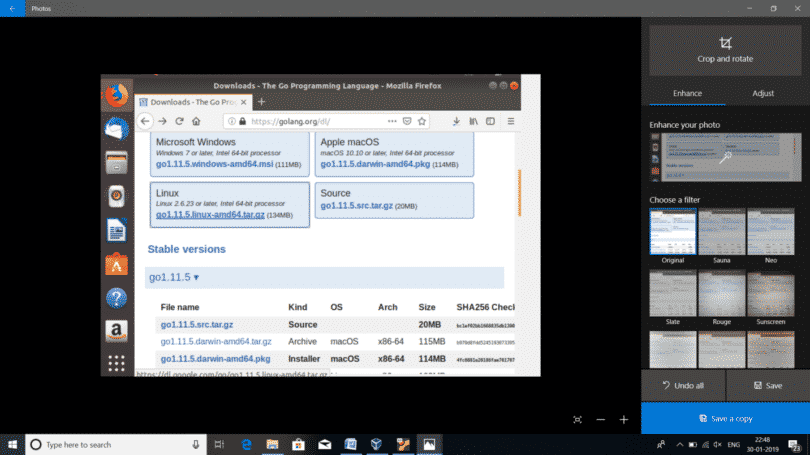Screen dimensions: 810x455
Task: Click the pictured go1.11.5.linux-amd64.tar.gz link
Action: (x=210, y=215)
